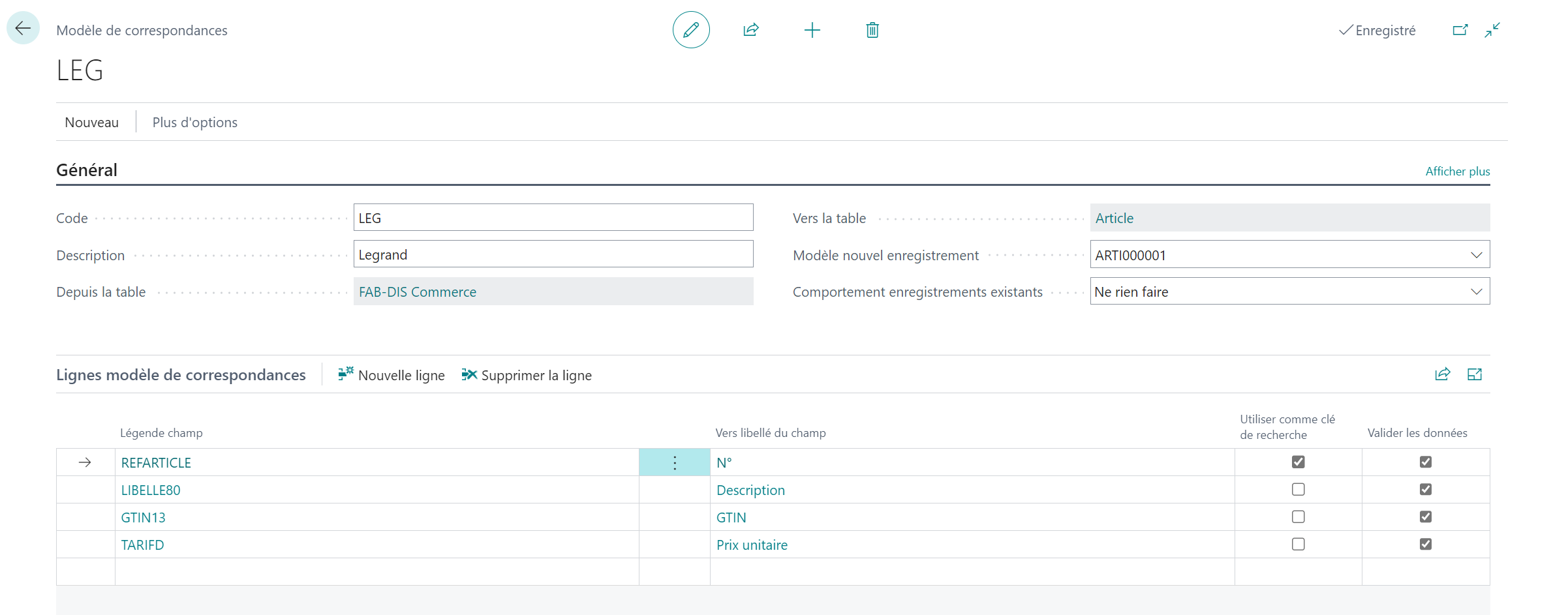Uncheck Valider les données for GTIN13
The image size is (1568, 615).
click(1426, 517)
